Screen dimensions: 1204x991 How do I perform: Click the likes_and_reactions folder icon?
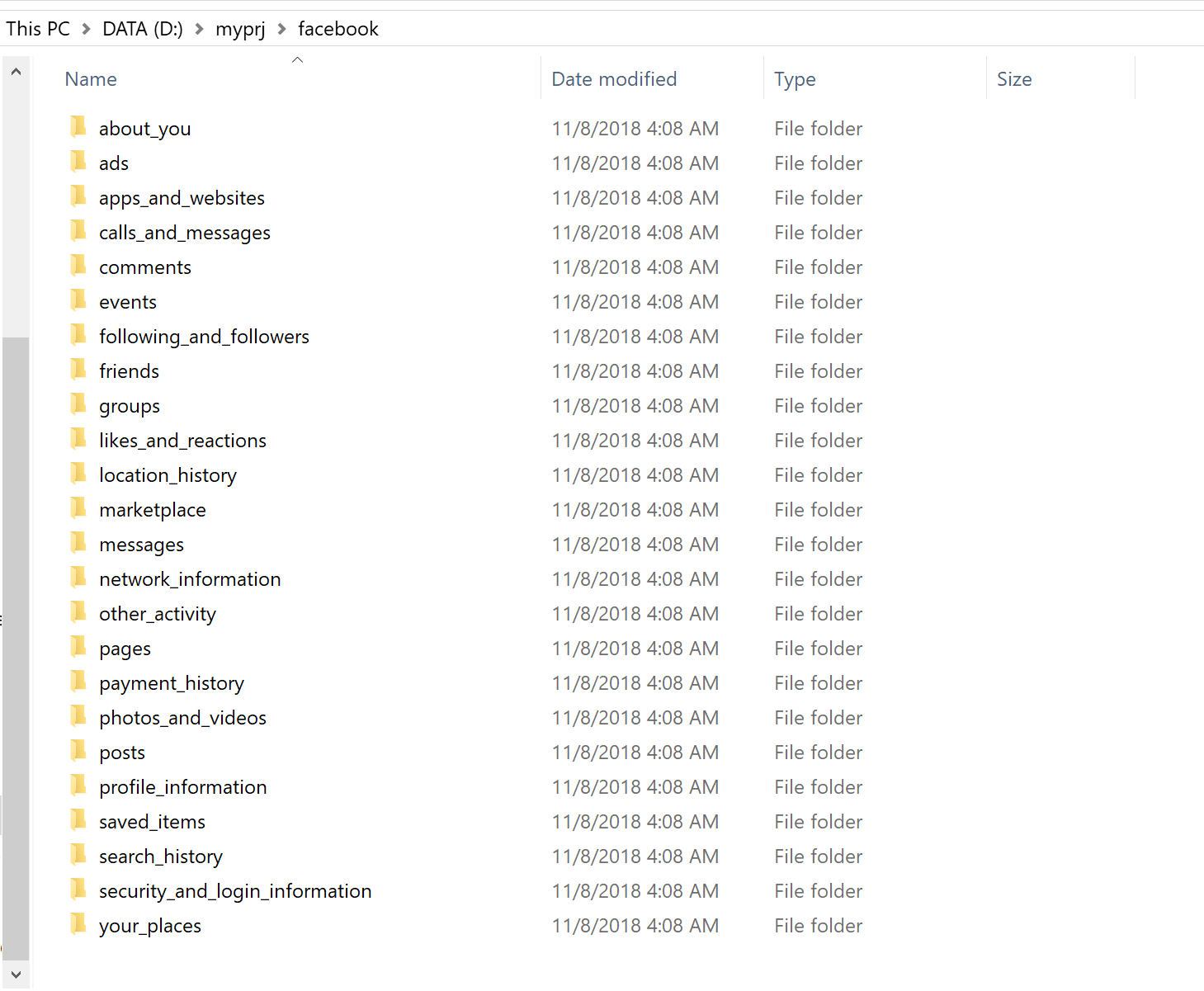tap(78, 438)
